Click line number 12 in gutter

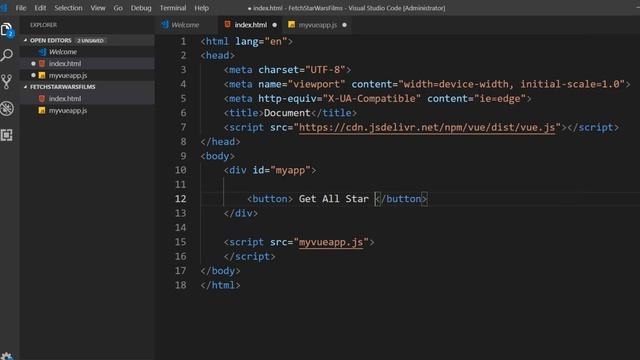pos(180,199)
